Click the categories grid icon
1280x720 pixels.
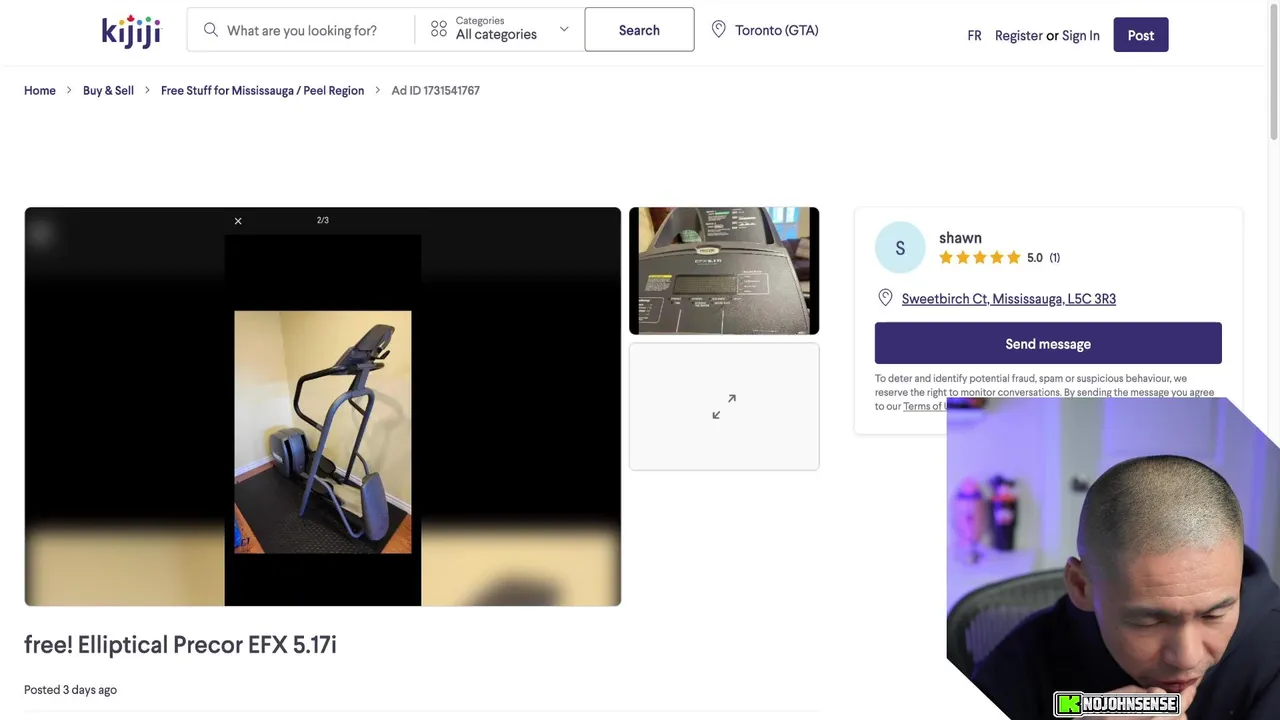[x=438, y=29]
